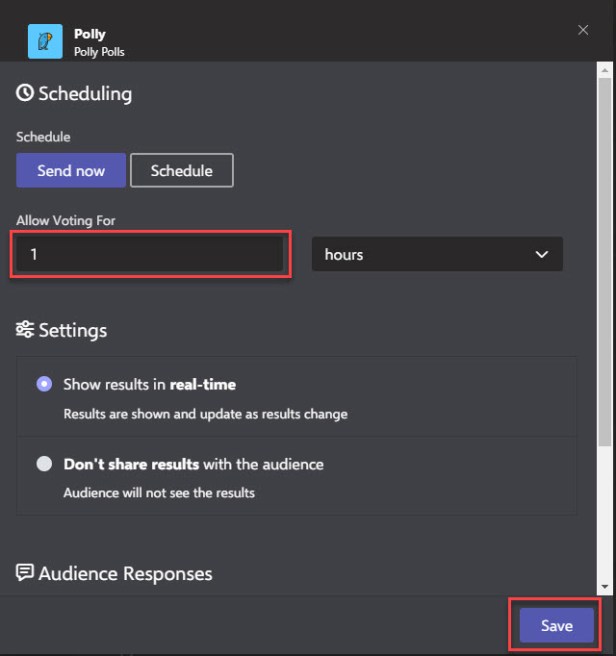
Task: Click the Polly parrot app icon
Action: [x=45, y=41]
